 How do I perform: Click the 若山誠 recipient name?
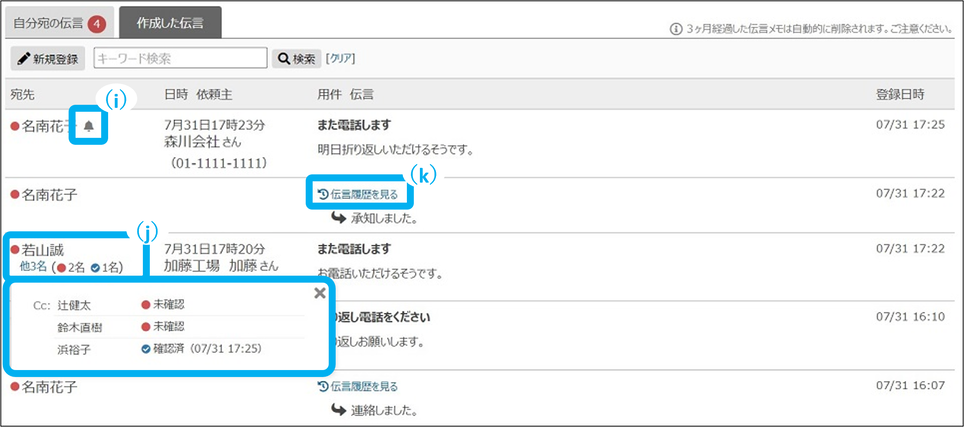coord(43,249)
